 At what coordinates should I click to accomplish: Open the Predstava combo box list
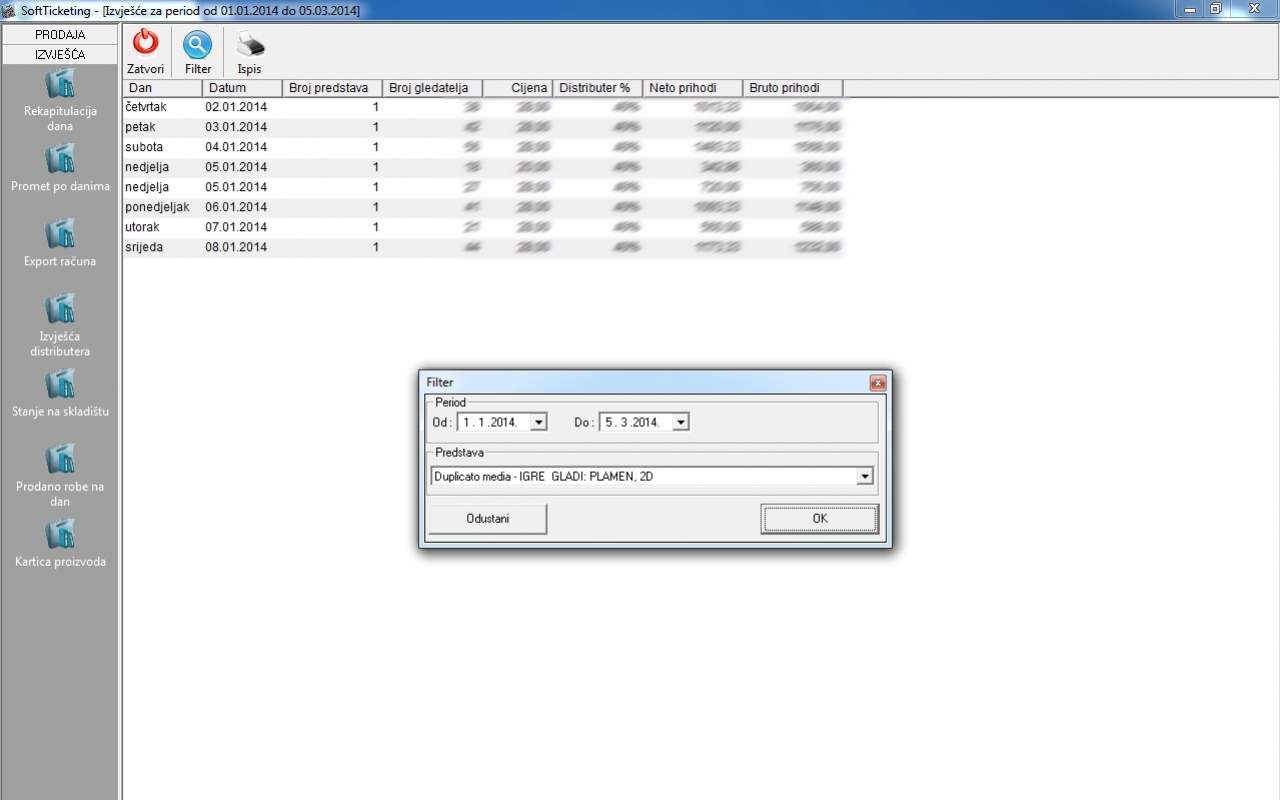click(x=865, y=477)
